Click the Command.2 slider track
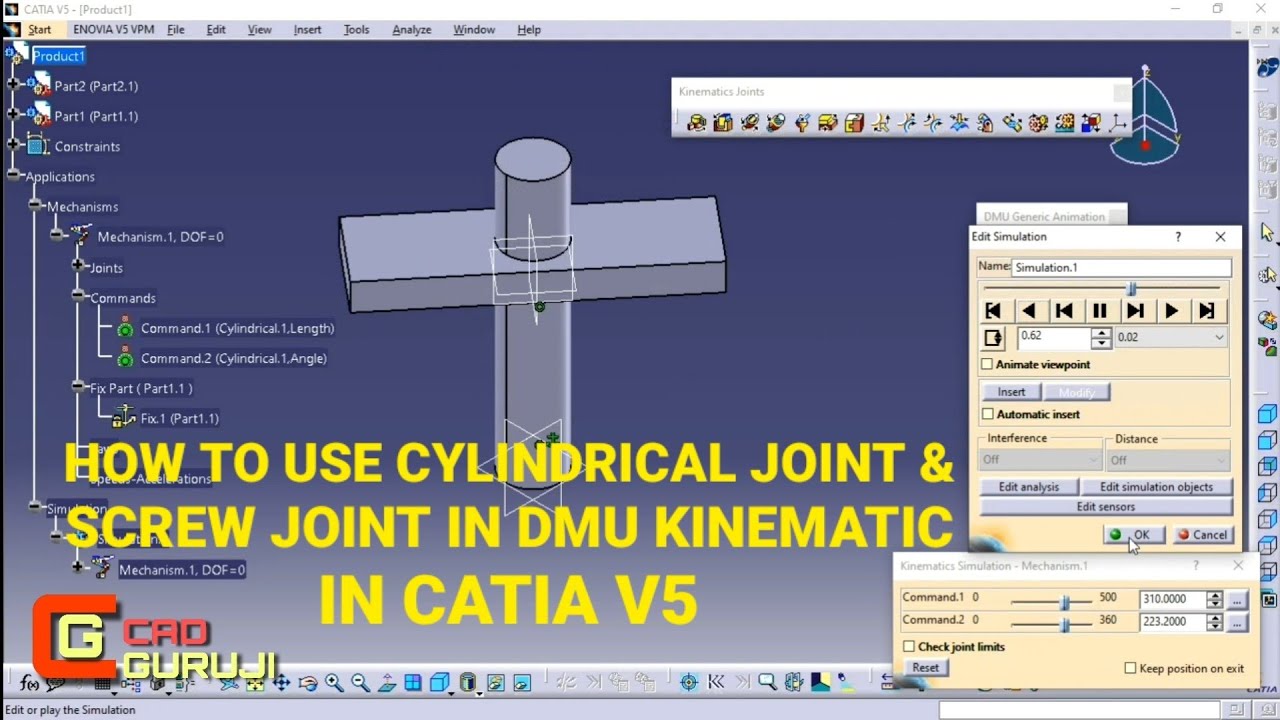Image resolution: width=1280 pixels, height=720 pixels. [x=1051, y=624]
